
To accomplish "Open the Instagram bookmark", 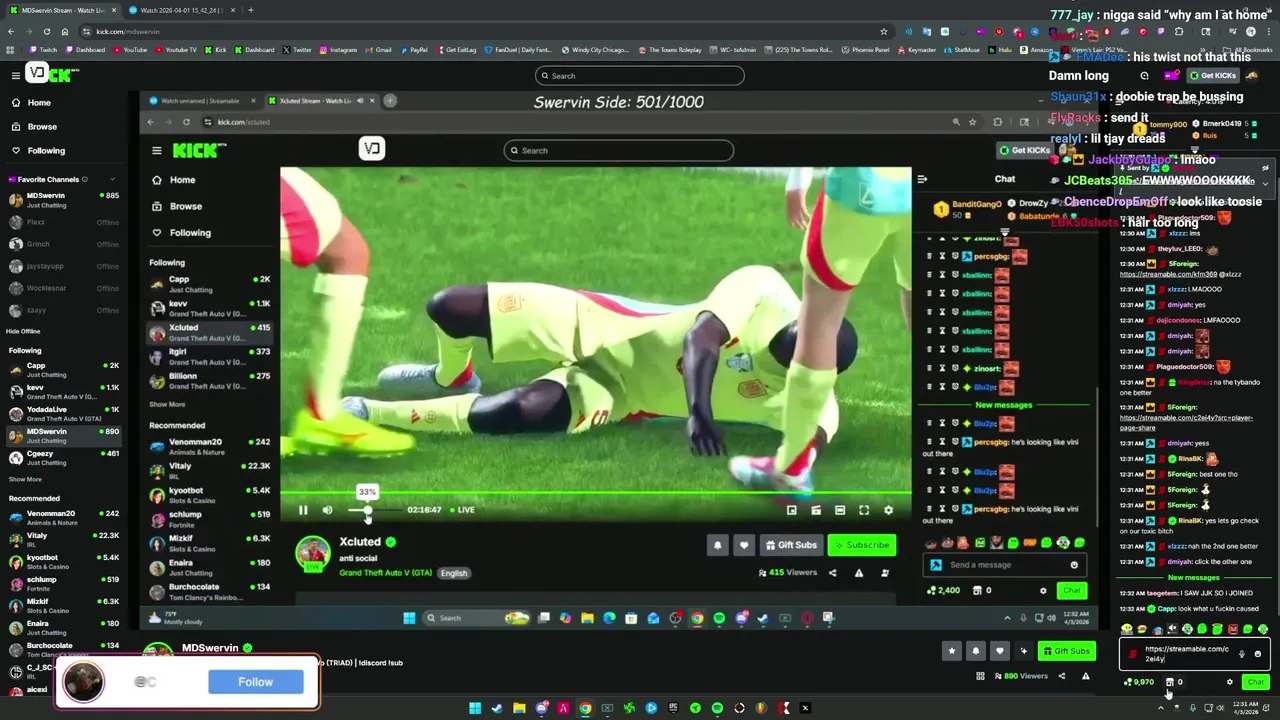I will [338, 50].
